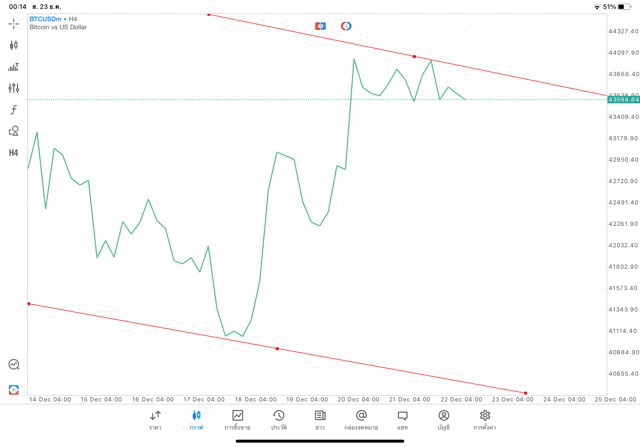640x447 pixels.
Task: Open the drawing objects shapes icon
Action: [13, 131]
